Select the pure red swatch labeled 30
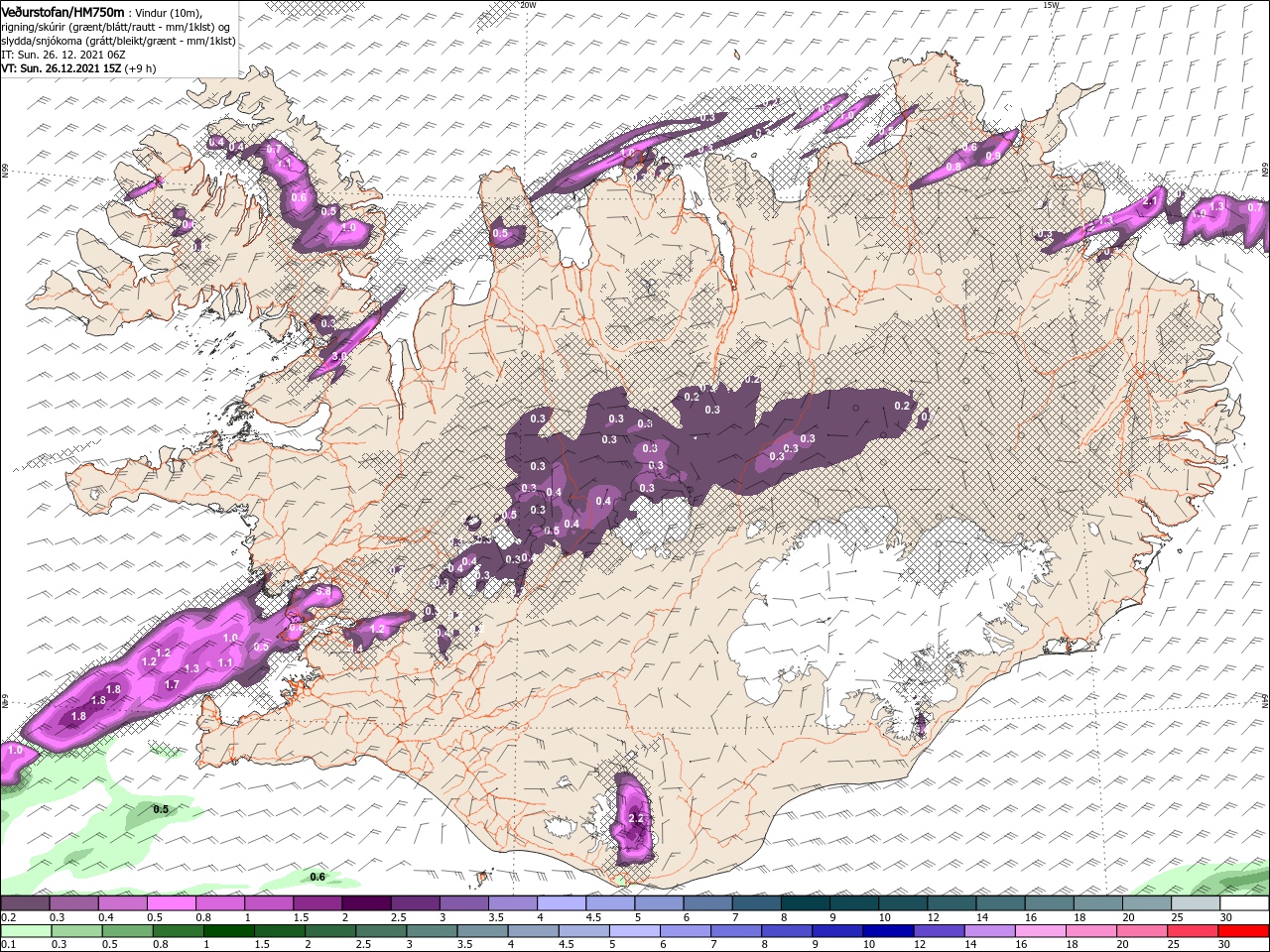Image resolution: width=1270 pixels, height=952 pixels. point(1244,931)
